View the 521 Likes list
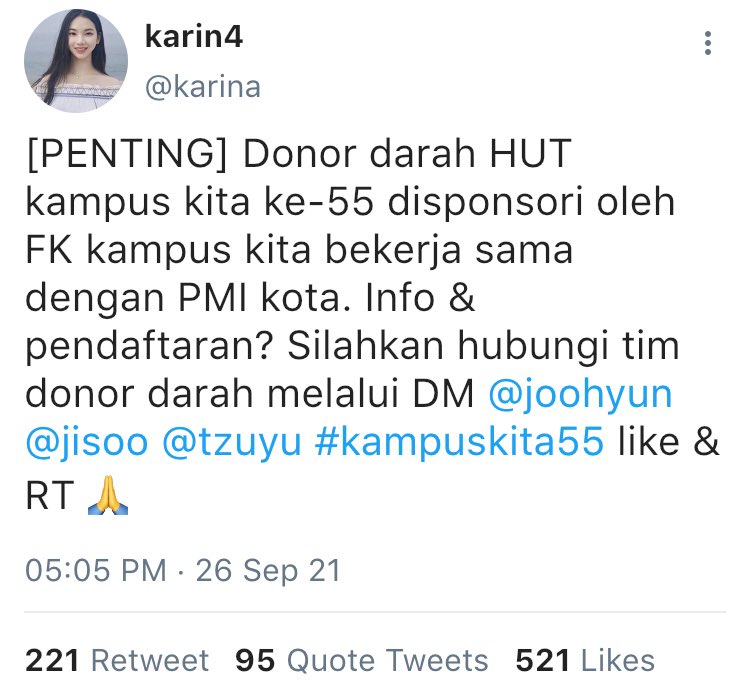The image size is (750, 692). coord(585,660)
